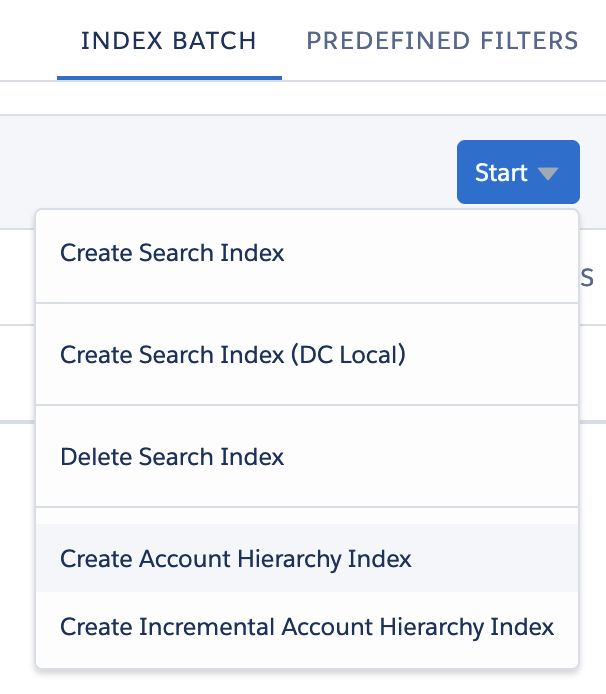Activate the underlined Index Batch heading

[169, 41]
